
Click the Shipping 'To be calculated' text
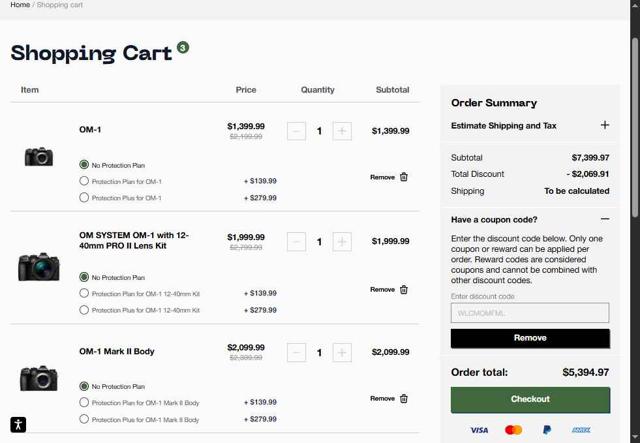pos(577,191)
